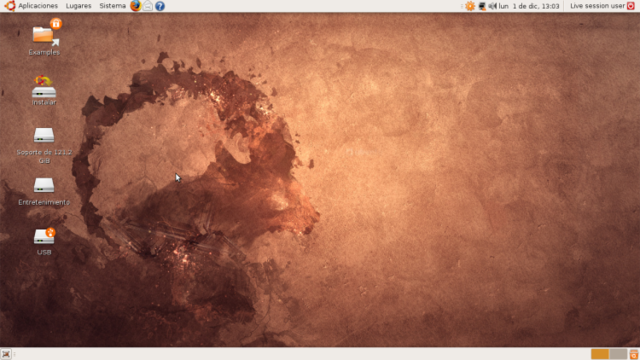This screenshot has width=640, height=360.
Task: Open the mail client envelope icon
Action: (148, 6)
